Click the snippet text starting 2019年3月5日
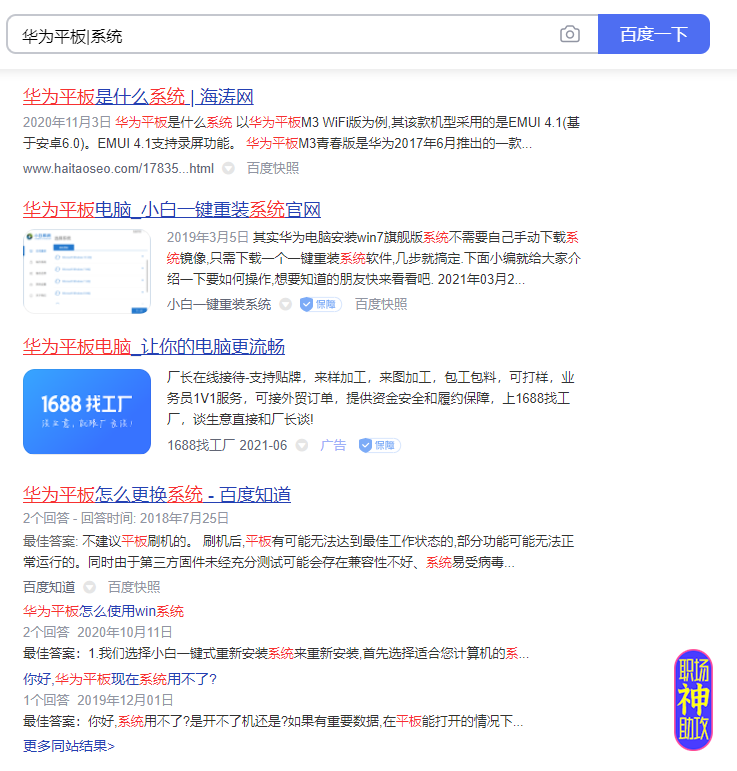This screenshot has height=771, width=737. 374,259
